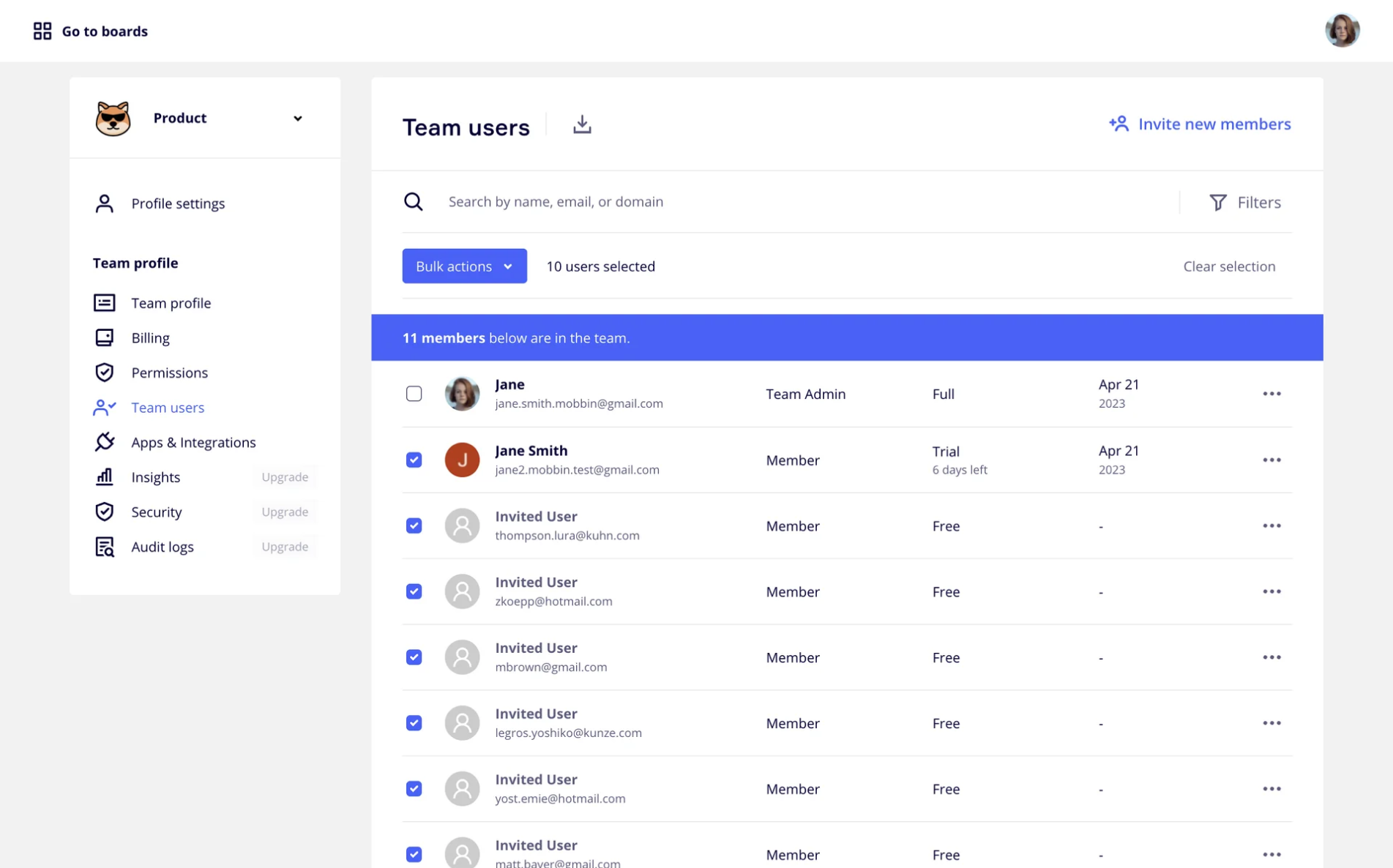
Task: Click Jane's profile photo in the list
Action: pos(462,394)
